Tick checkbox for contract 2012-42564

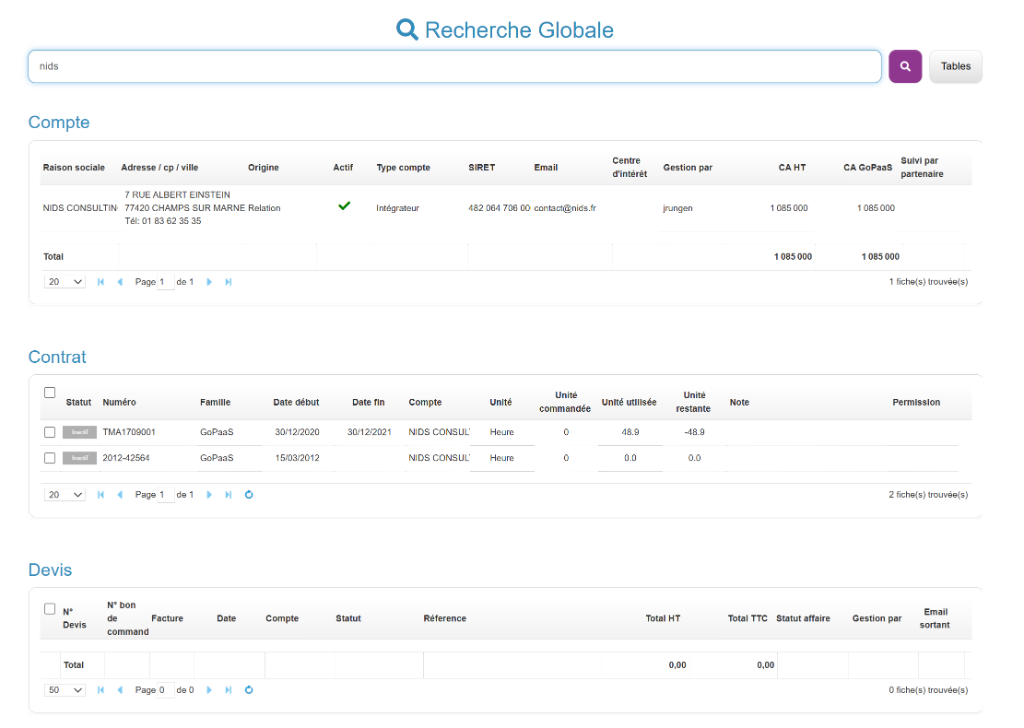(x=50, y=458)
